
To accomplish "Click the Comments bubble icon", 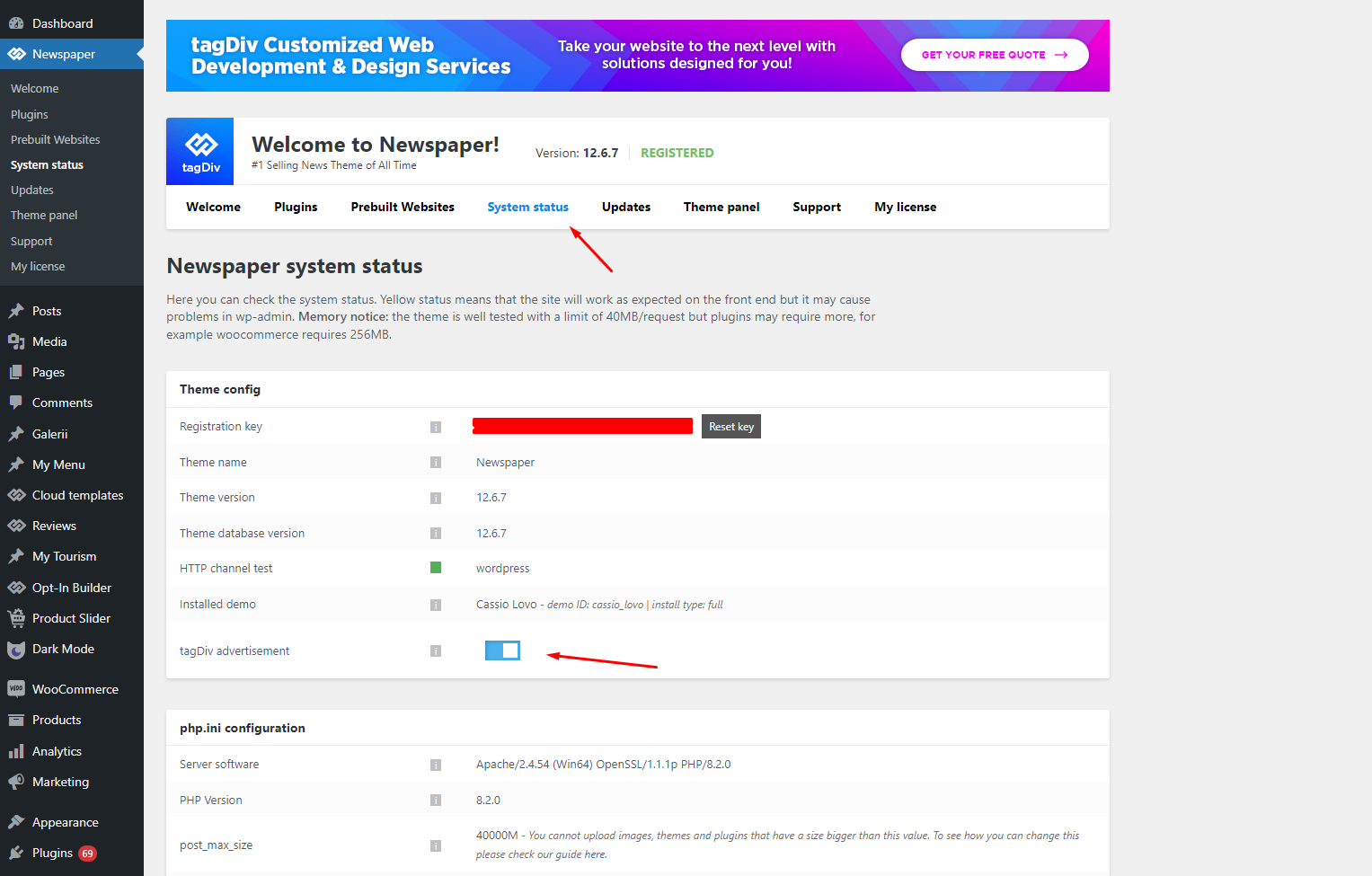I will coord(16,403).
